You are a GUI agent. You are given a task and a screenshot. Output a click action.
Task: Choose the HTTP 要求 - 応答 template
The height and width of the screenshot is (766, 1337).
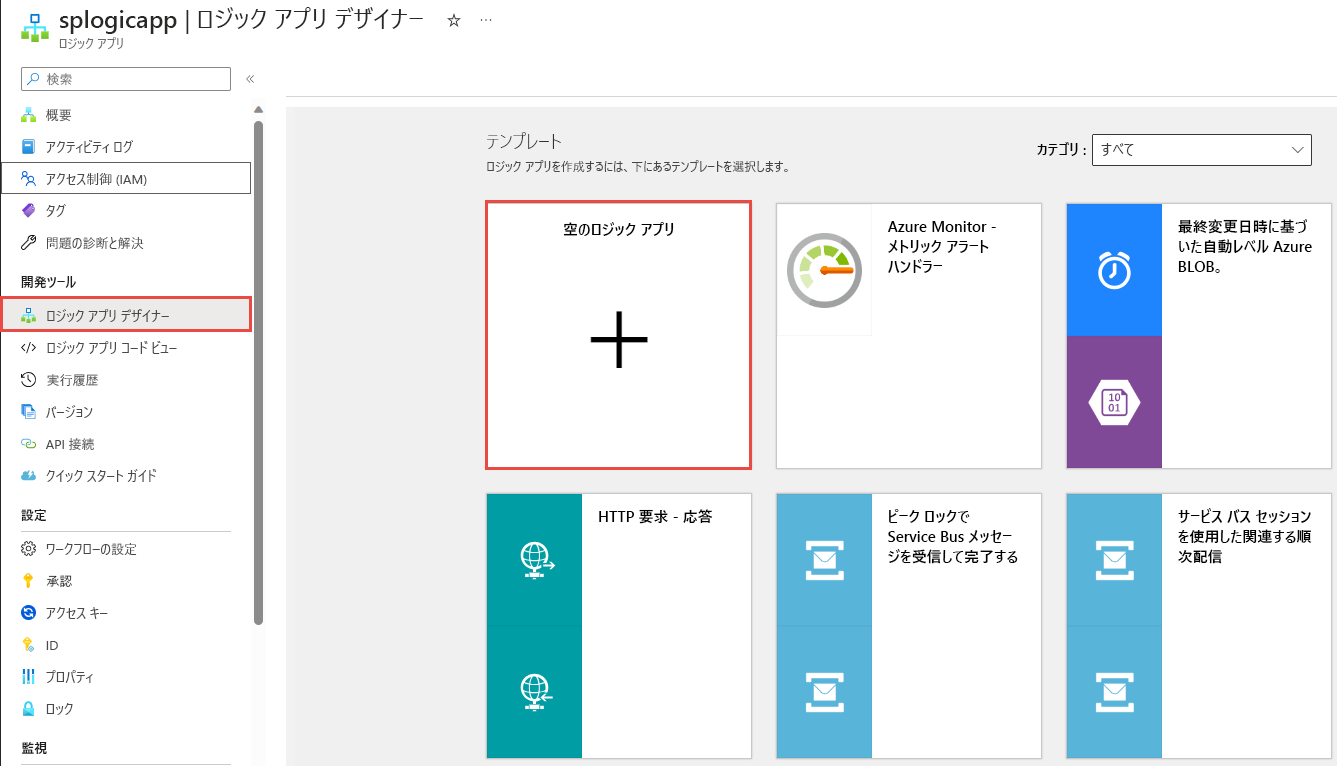(619, 626)
